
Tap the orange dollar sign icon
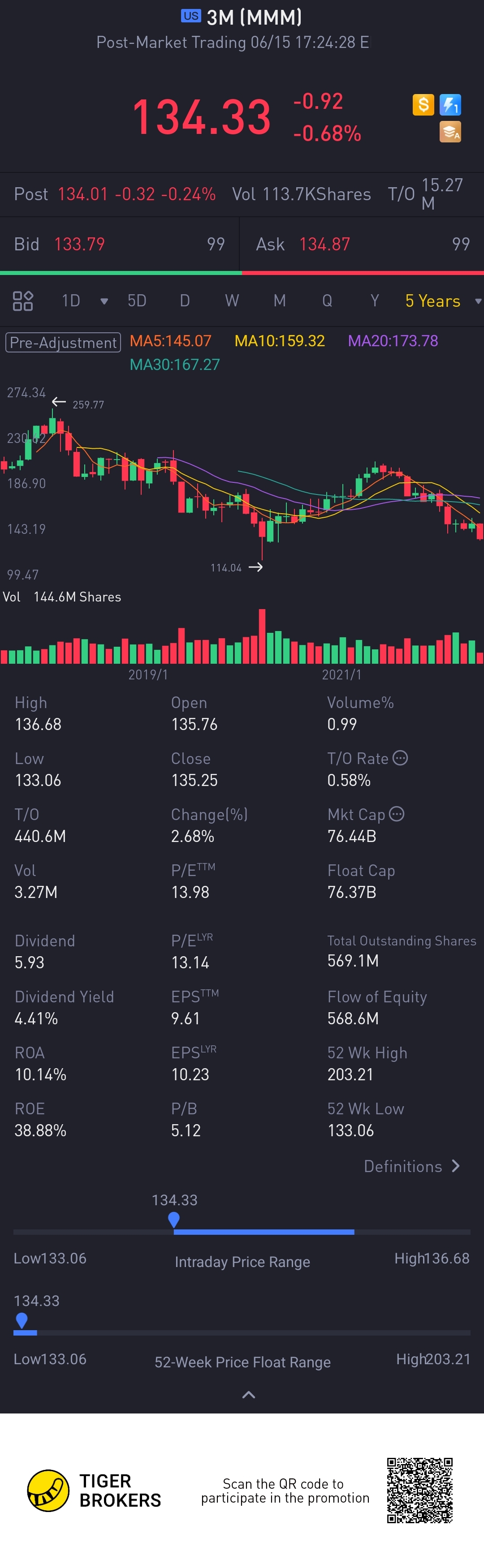pos(423,105)
